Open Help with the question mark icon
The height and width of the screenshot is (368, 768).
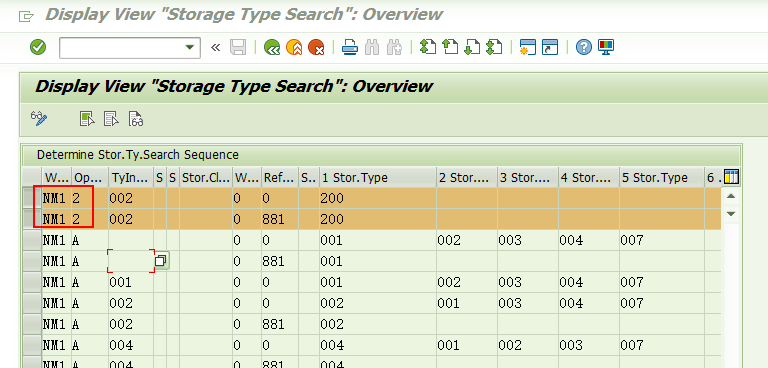(x=584, y=48)
